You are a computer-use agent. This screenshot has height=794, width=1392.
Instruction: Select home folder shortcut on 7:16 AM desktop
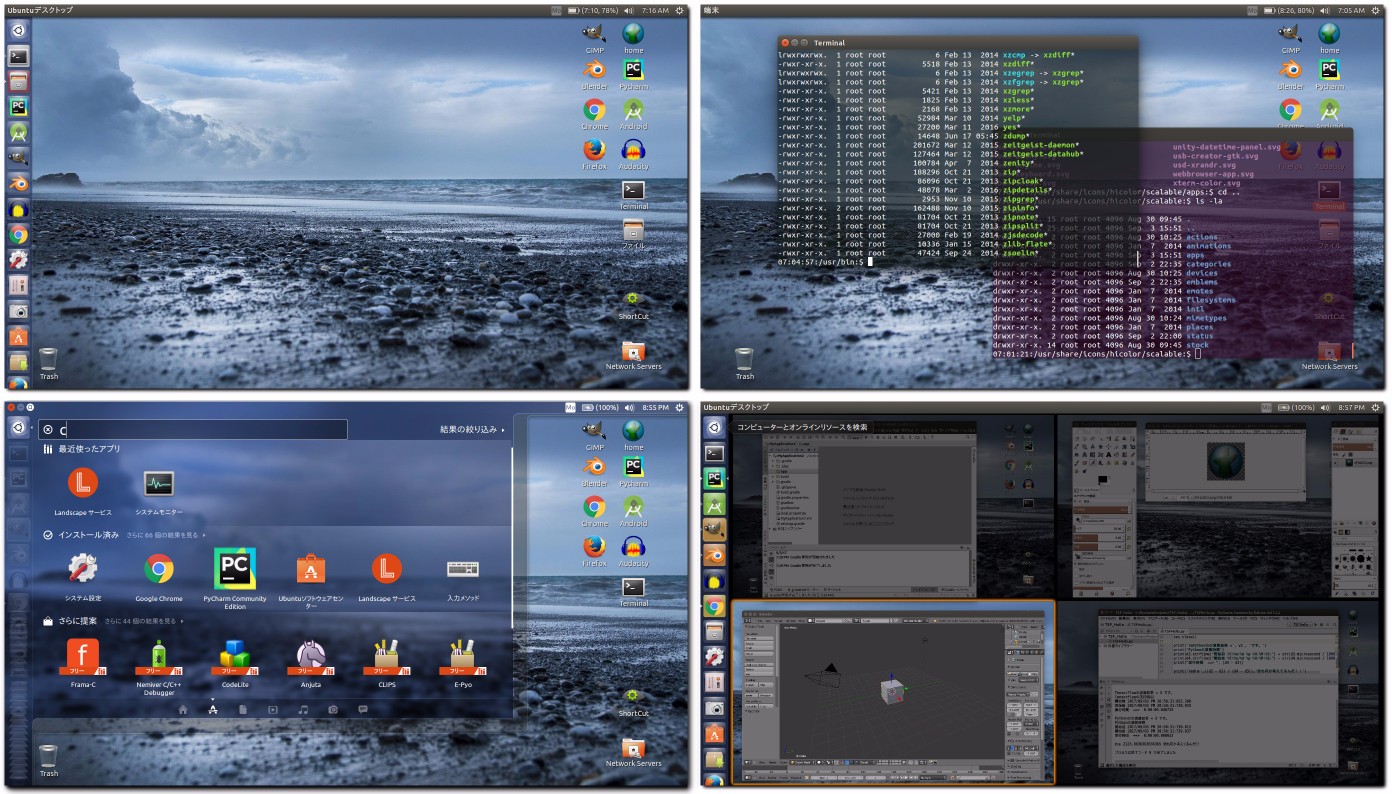point(633,38)
